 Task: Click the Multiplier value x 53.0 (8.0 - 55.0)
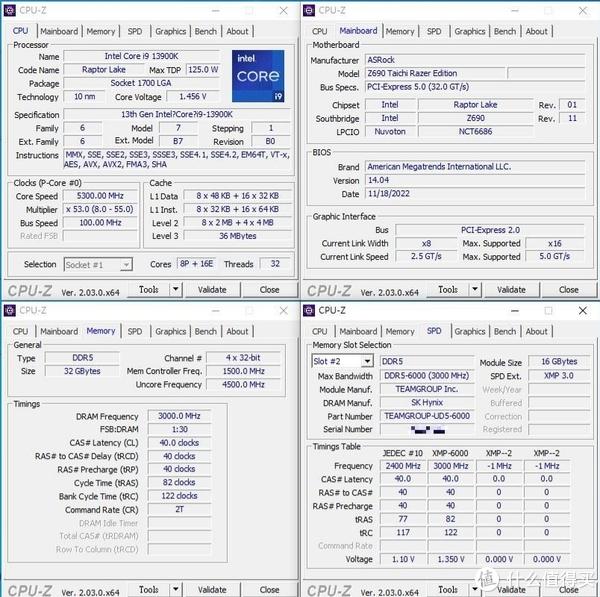[x=100, y=209]
